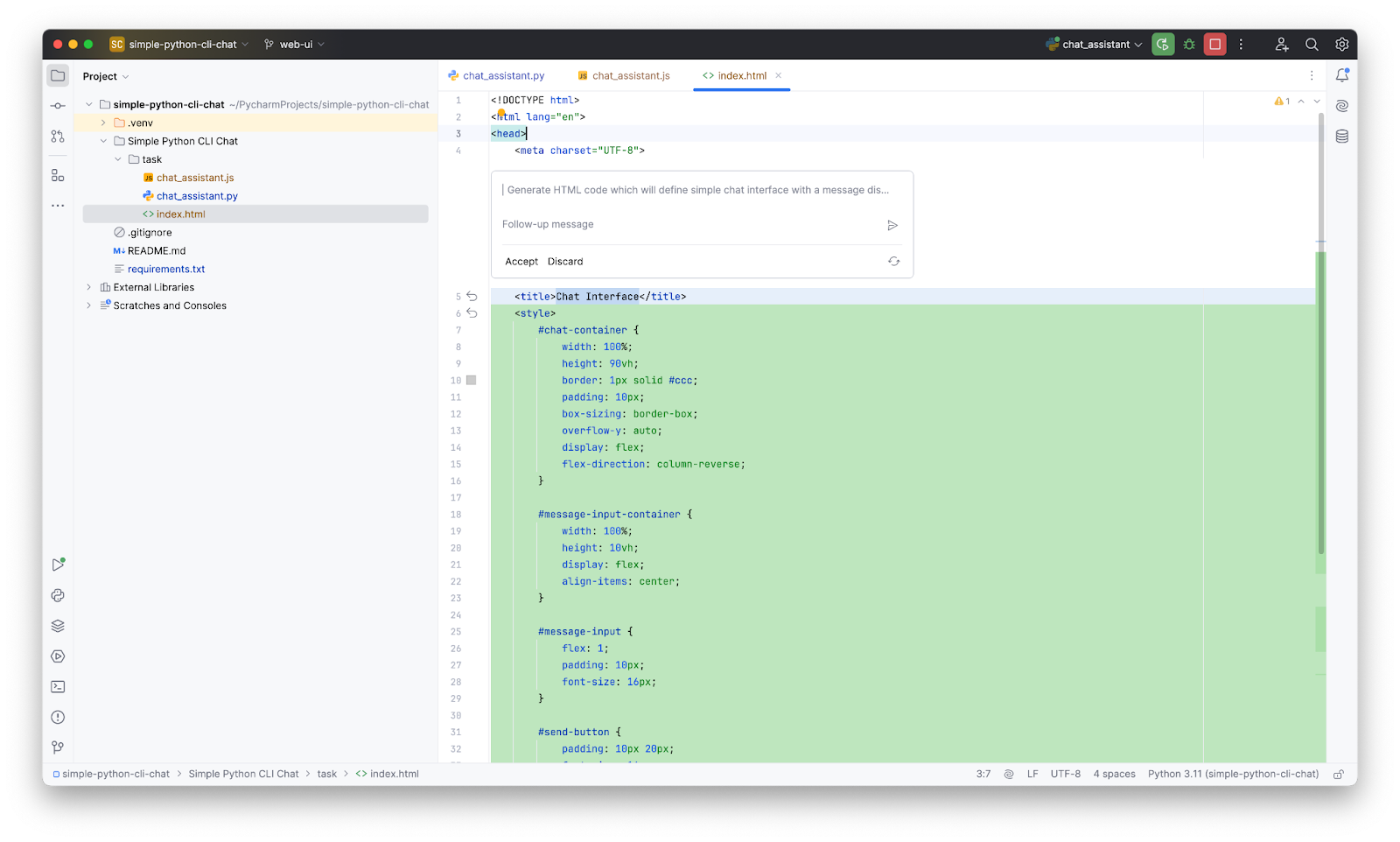Open the Project tool window folder icon
Image resolution: width=1400 pixels, height=842 pixels.
(58, 76)
